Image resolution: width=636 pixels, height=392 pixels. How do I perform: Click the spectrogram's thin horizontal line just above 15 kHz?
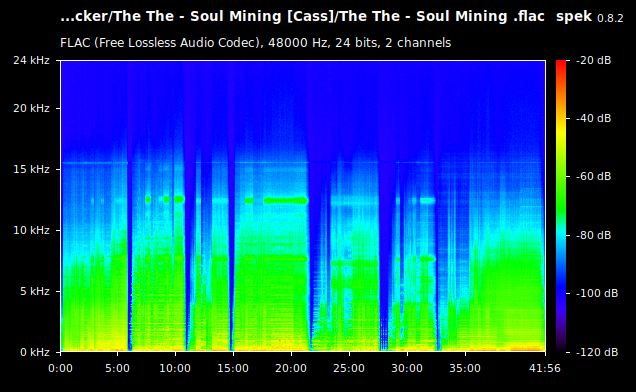tap(302, 163)
